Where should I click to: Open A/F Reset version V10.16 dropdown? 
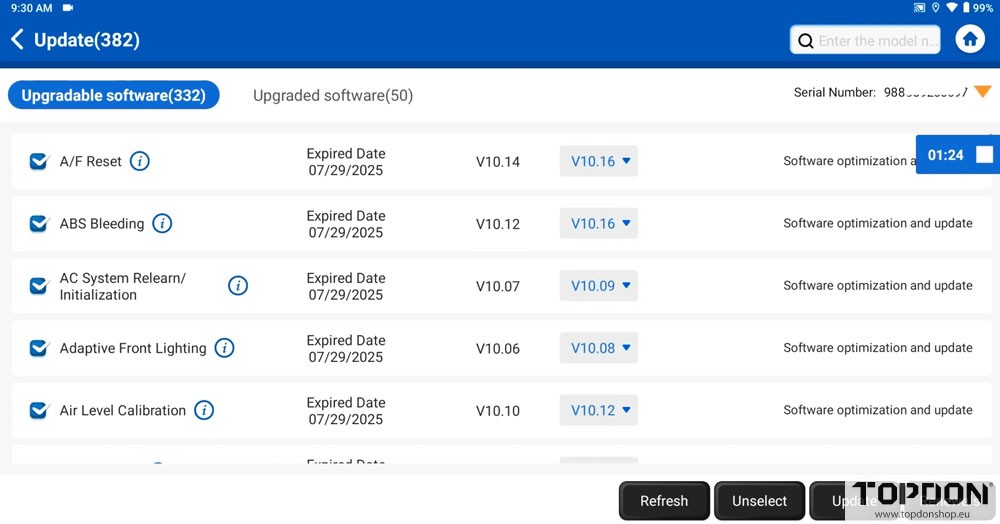coord(599,161)
